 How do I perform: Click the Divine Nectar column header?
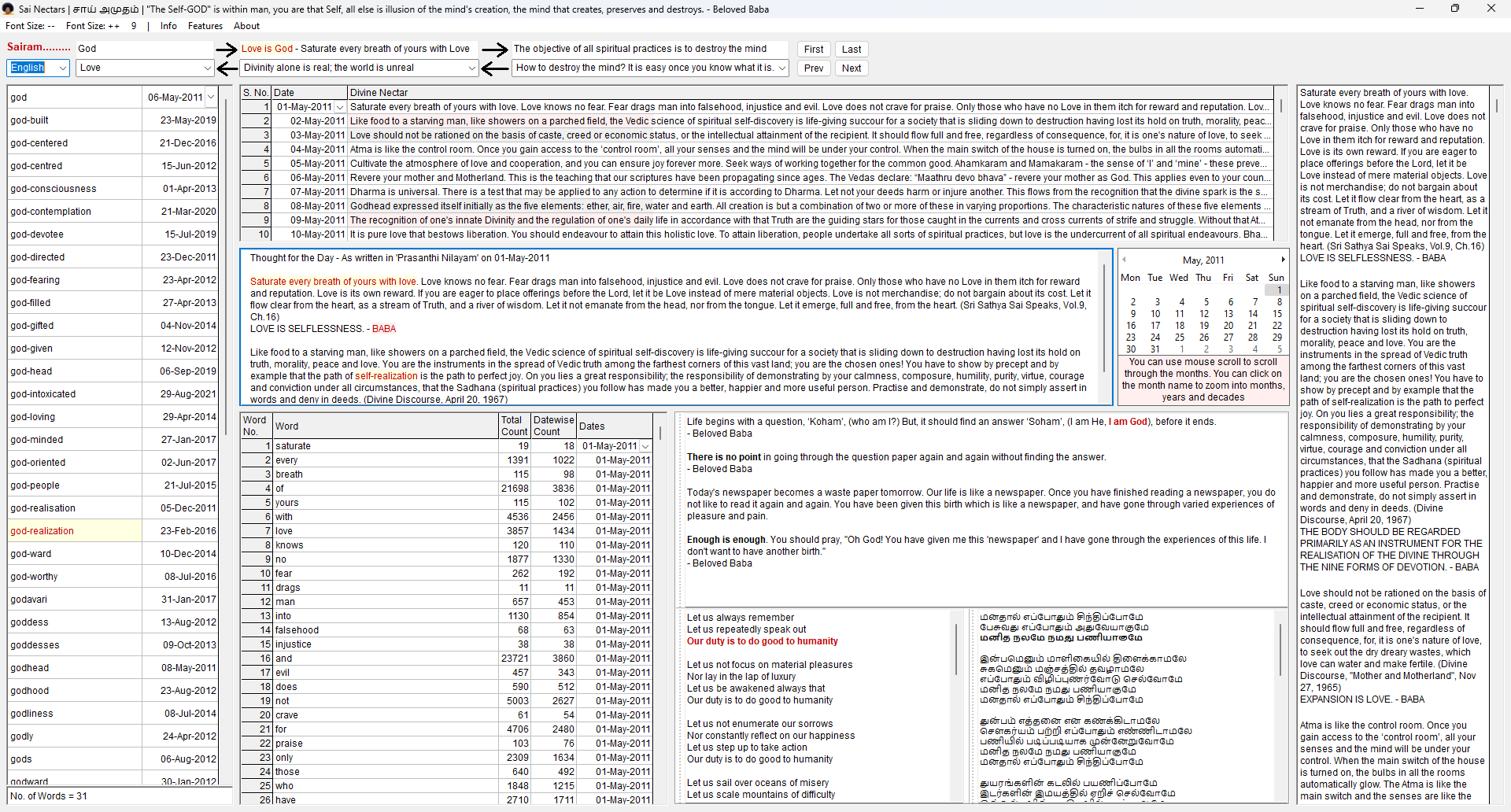tap(810, 93)
